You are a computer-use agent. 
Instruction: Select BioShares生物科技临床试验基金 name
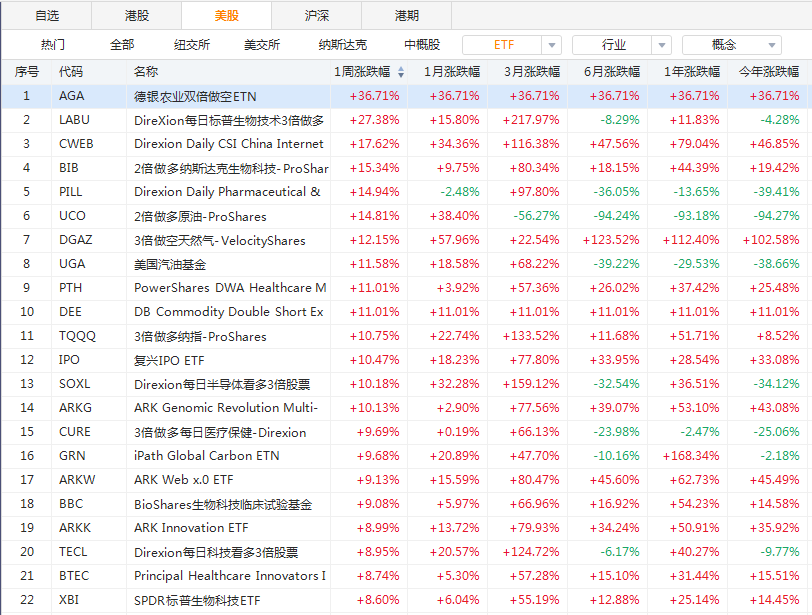point(223,505)
